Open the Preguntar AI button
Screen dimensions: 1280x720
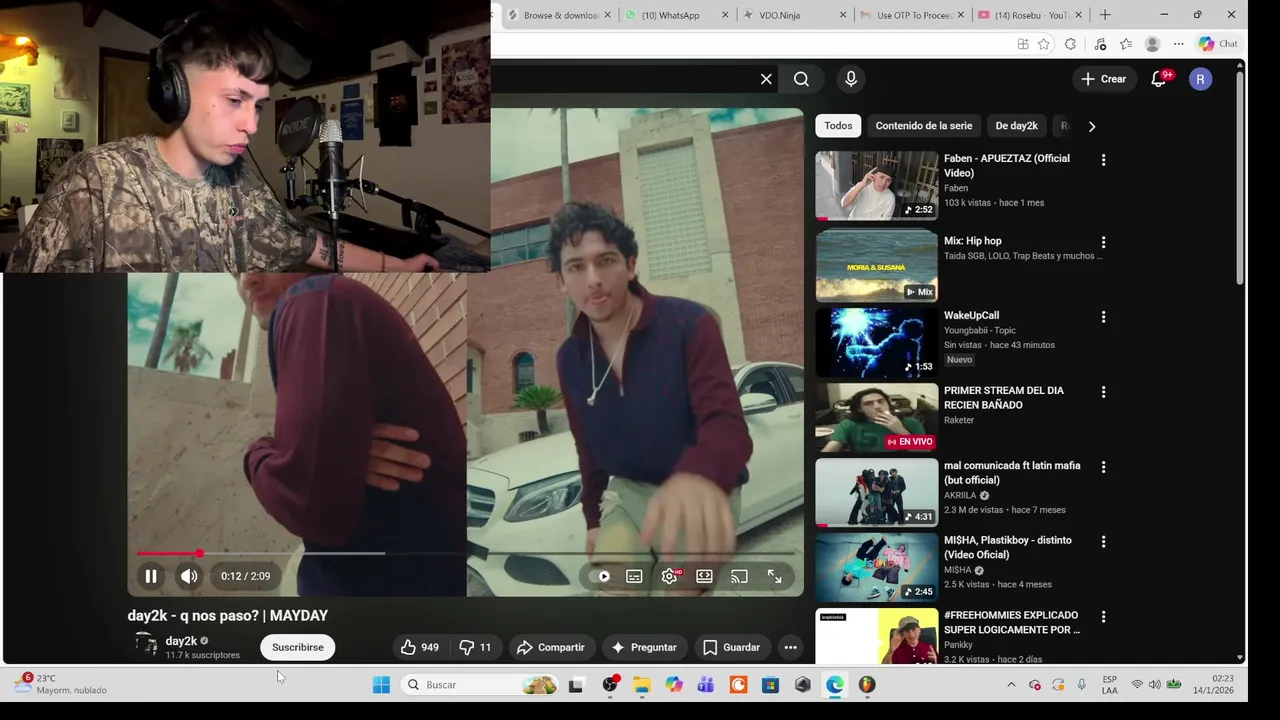click(x=644, y=647)
